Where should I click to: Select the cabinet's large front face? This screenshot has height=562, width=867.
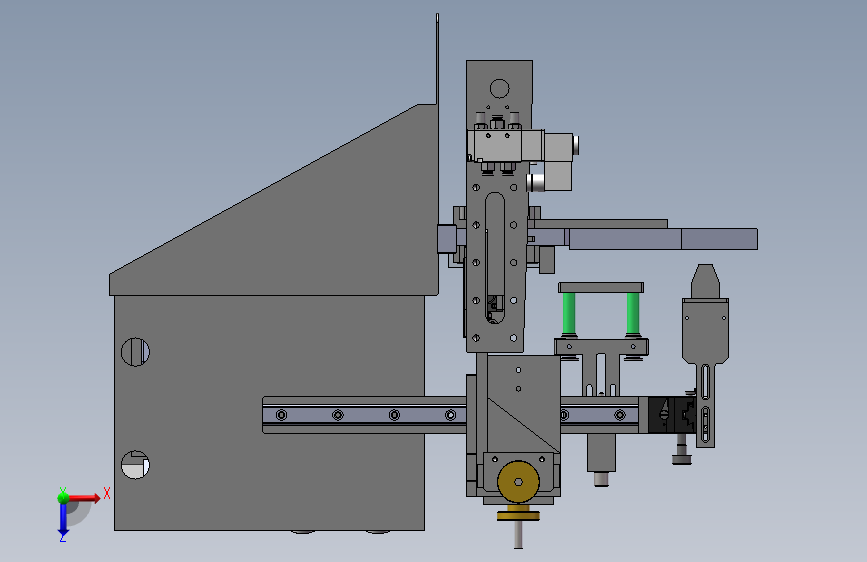269,413
